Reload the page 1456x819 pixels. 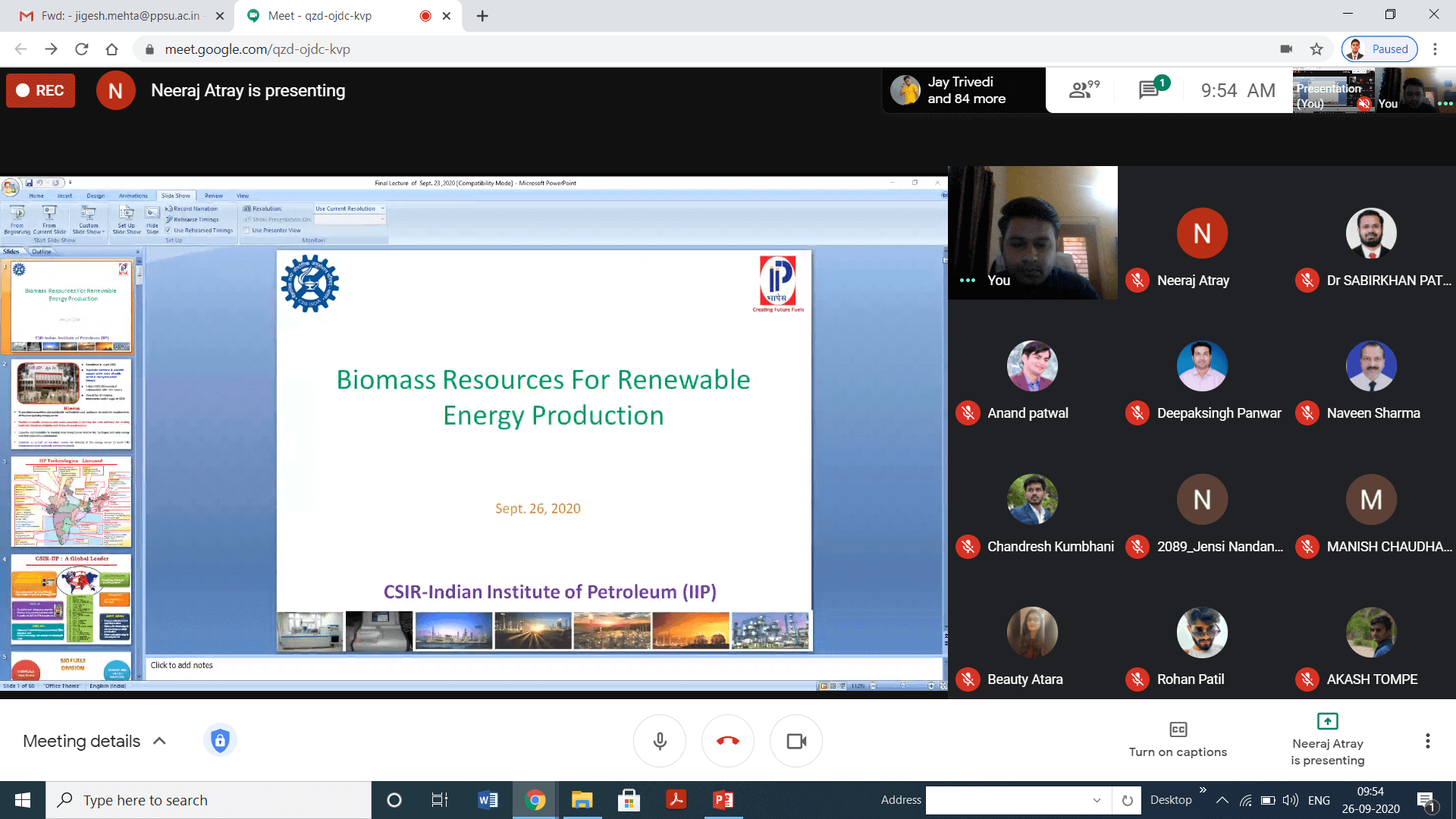click(81, 49)
